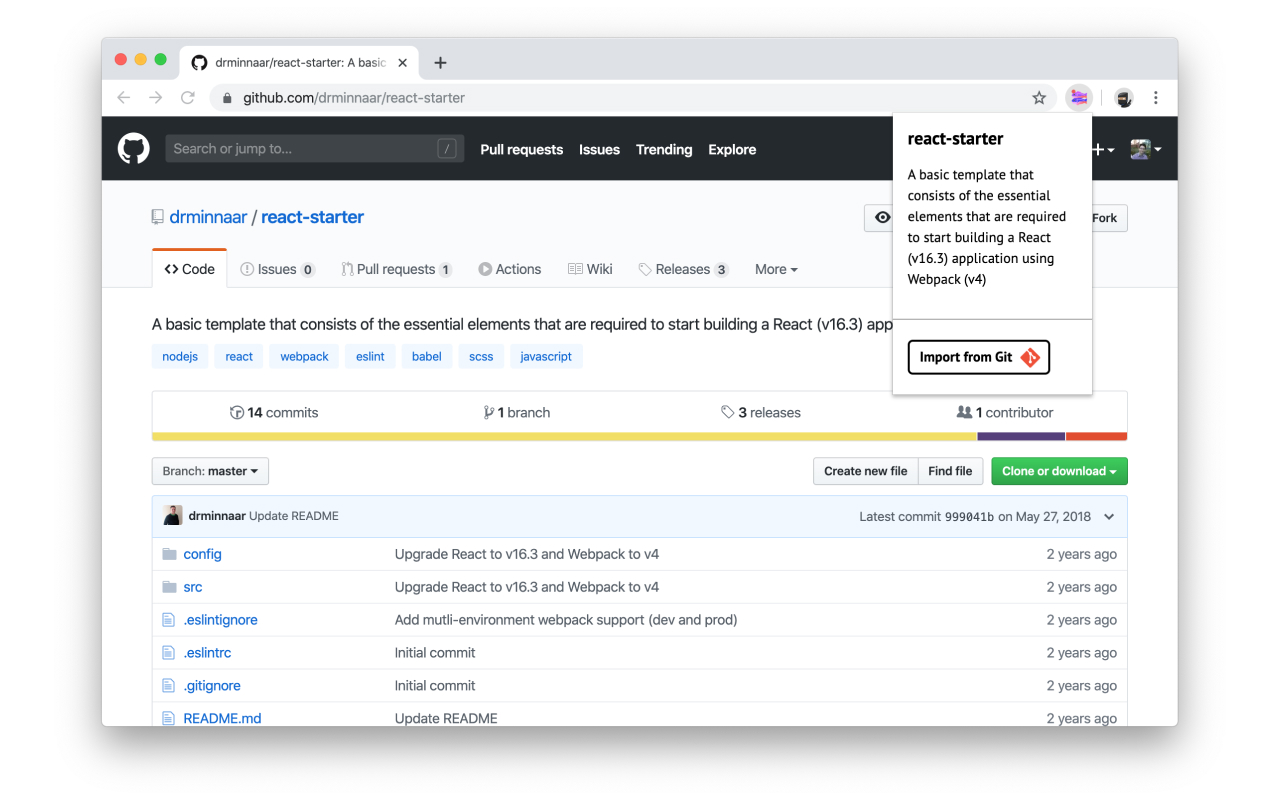The image size is (1280, 800).
Task: Click the GitHub Octocat logo
Action: click(x=133, y=149)
